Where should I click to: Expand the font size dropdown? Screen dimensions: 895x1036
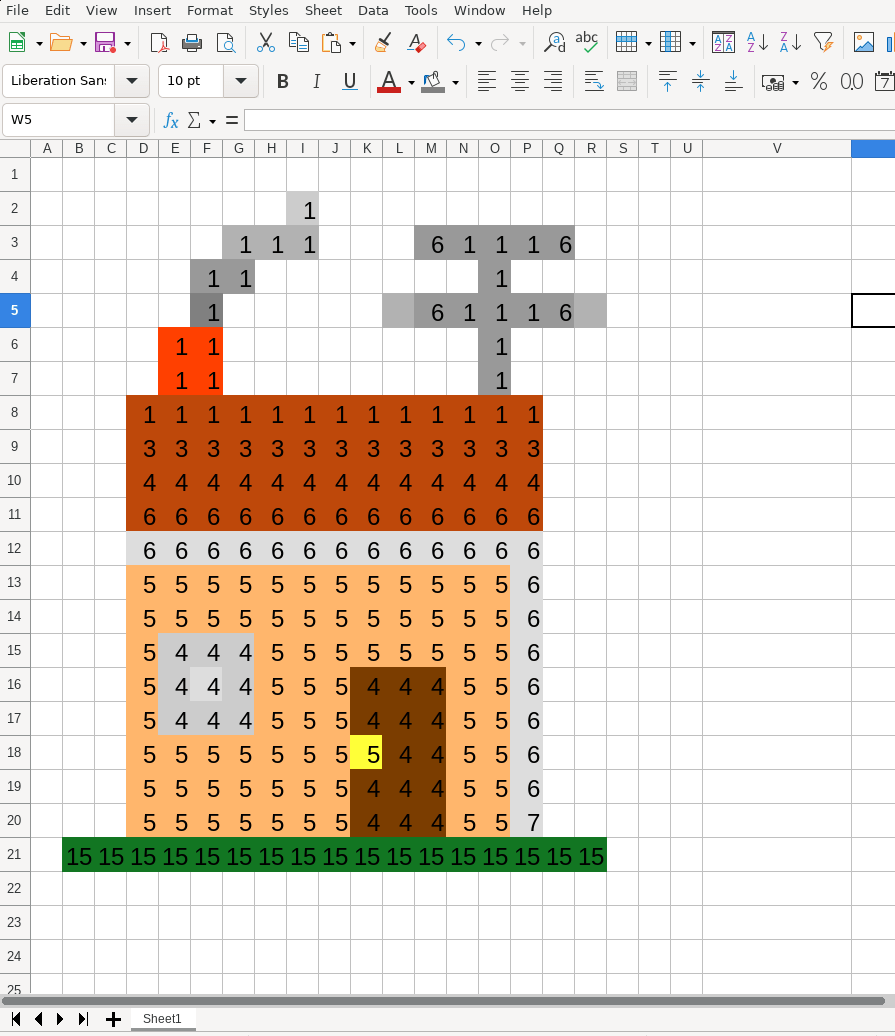tap(240, 81)
